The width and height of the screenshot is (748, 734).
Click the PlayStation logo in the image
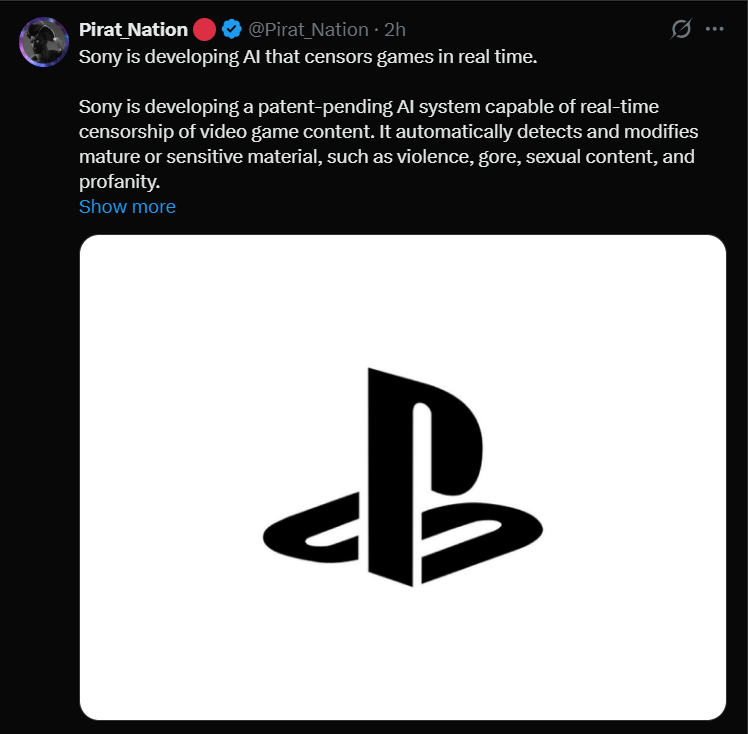(x=402, y=478)
